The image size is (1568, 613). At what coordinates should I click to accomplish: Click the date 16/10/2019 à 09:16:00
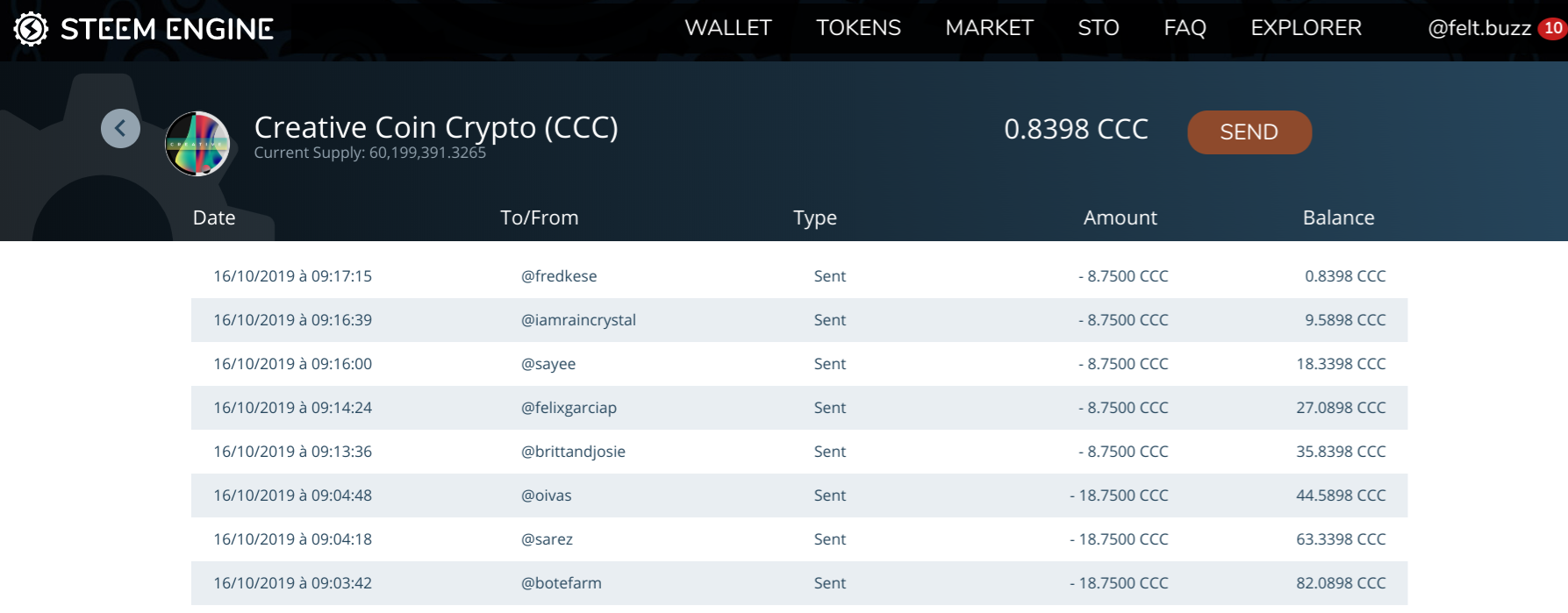[x=292, y=364]
